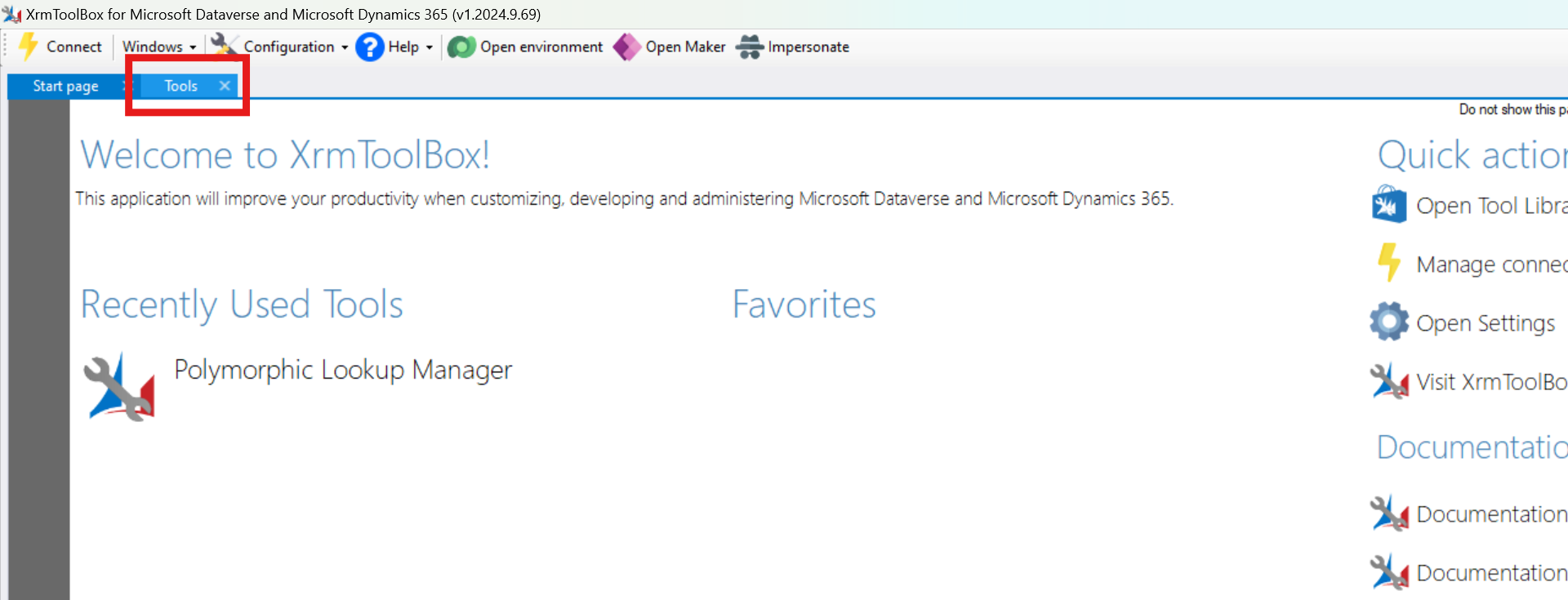Viewport: 1568px width, 600px height.
Task: Click the blue Help question mark icon
Action: 370,47
